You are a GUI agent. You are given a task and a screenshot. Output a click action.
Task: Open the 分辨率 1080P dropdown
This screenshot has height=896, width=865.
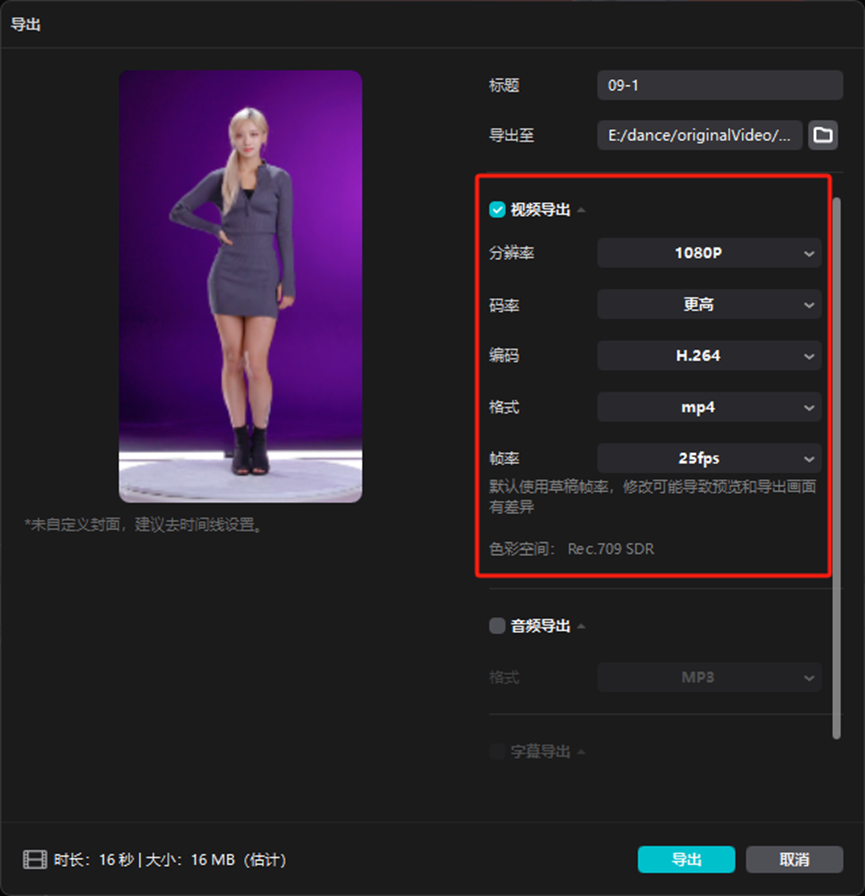709,253
